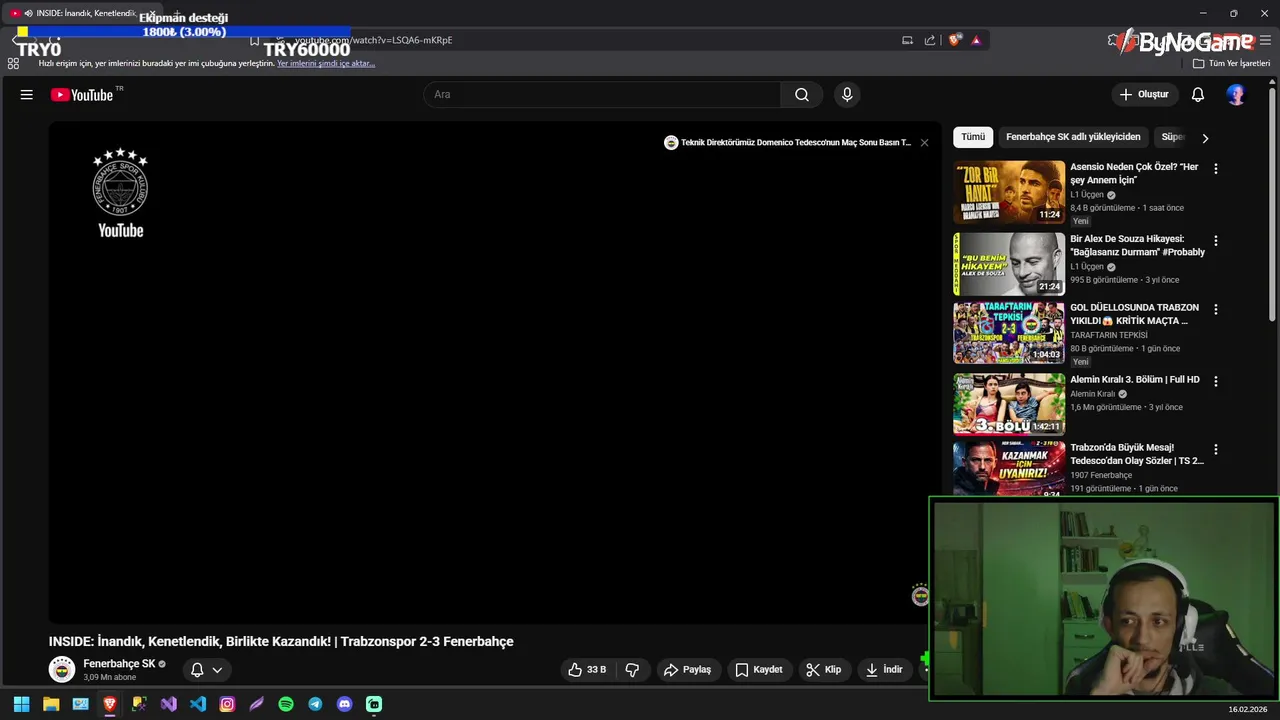The width and height of the screenshot is (1280, 720).
Task: Open Fenerbahçe SK channel avatar
Action: click(62, 669)
